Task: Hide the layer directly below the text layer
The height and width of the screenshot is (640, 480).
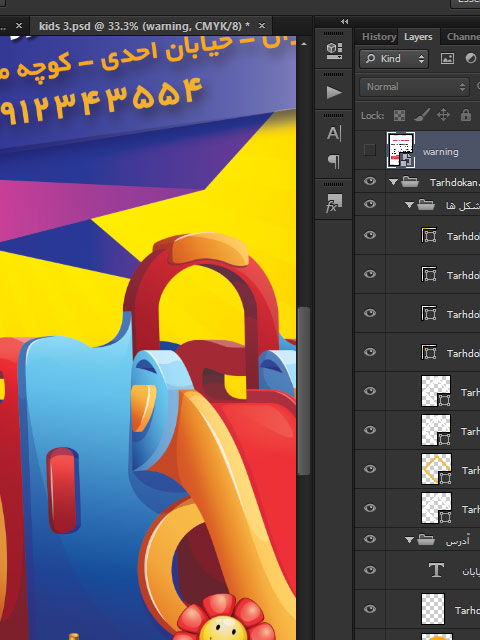Action: [x=370, y=609]
